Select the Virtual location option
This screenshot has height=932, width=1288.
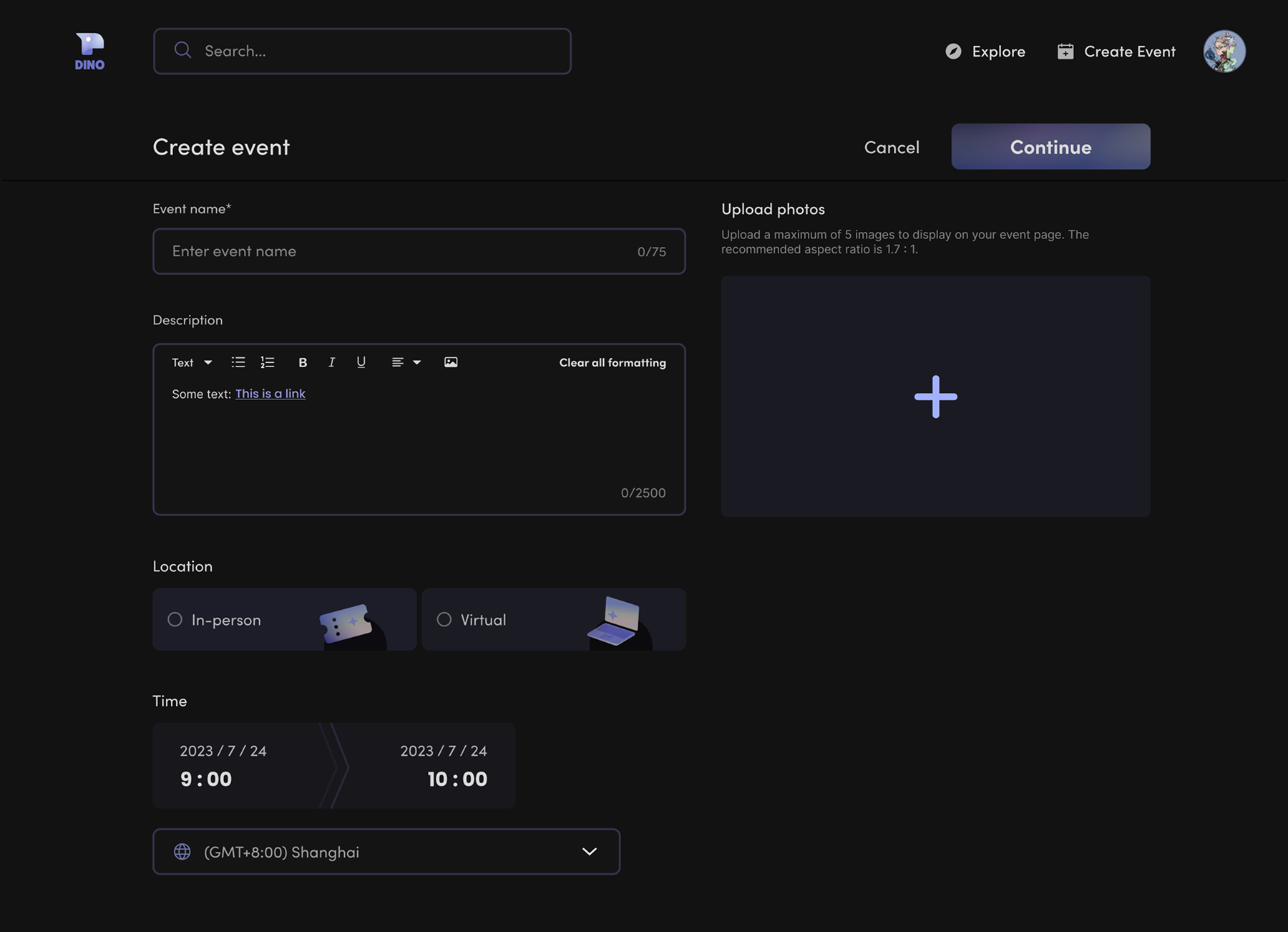tap(444, 620)
